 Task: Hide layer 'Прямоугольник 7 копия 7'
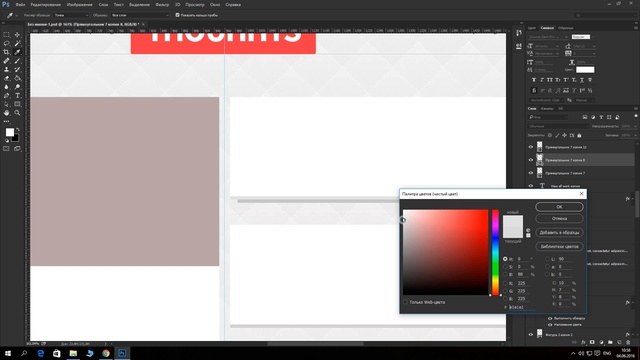pos(531,173)
